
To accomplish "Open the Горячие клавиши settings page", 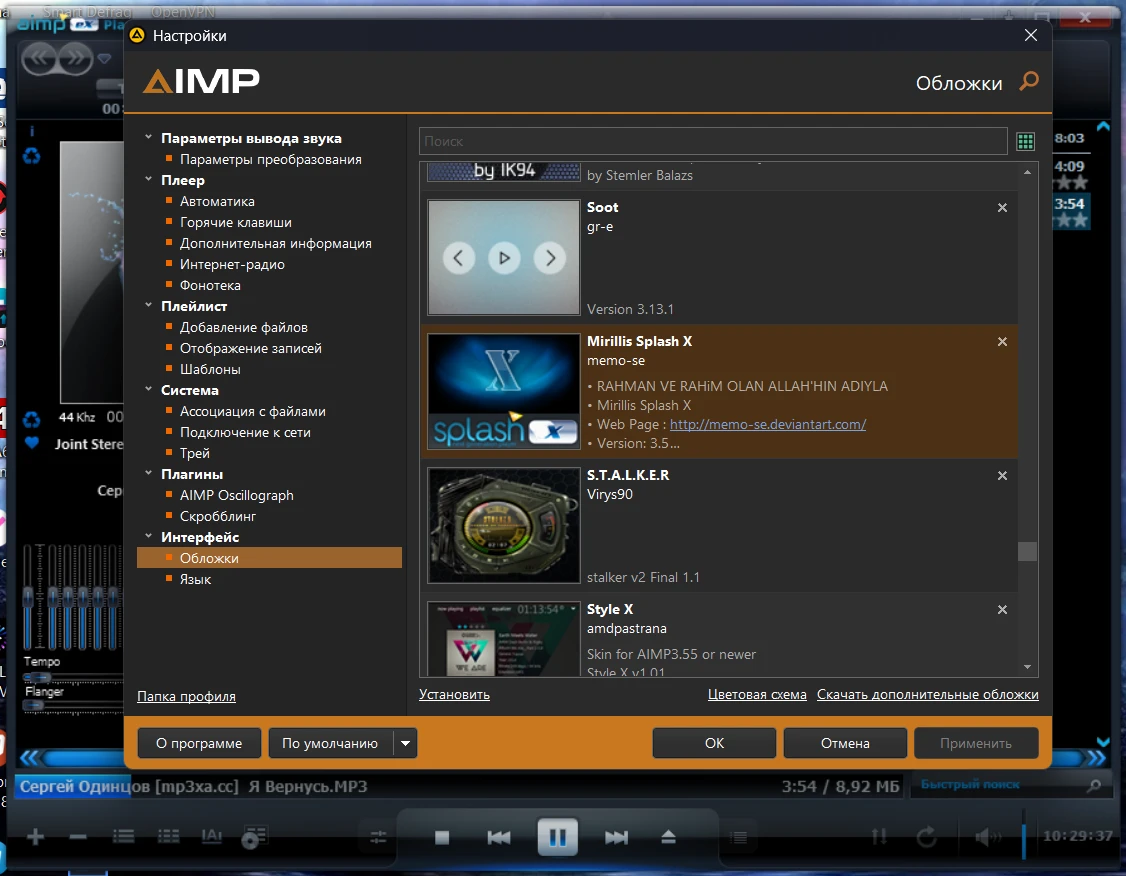I will [235, 222].
